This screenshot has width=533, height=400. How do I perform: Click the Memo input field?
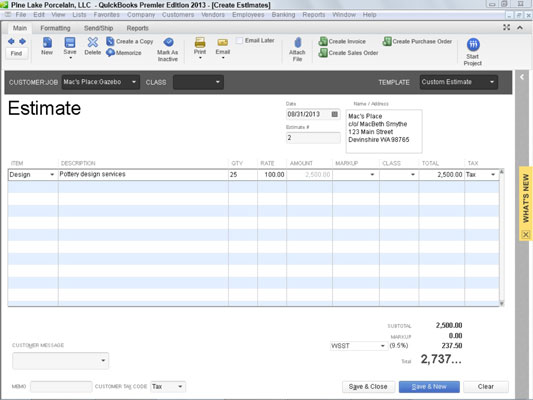61,387
